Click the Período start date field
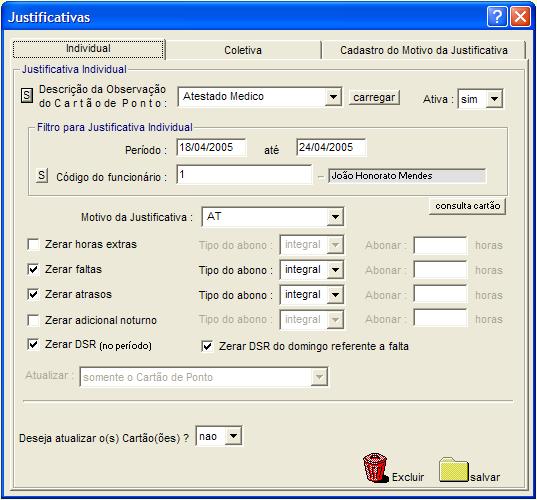This screenshot has width=537, height=500. [x=211, y=147]
